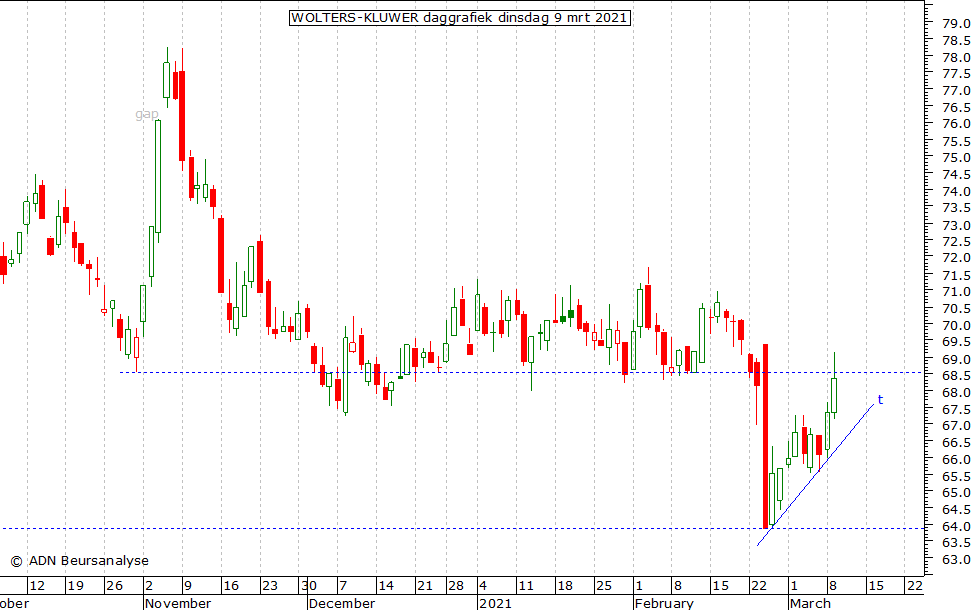This screenshot has height=610, width=975.
Task: Select the gray "gap" annotation label
Action: pos(147,114)
